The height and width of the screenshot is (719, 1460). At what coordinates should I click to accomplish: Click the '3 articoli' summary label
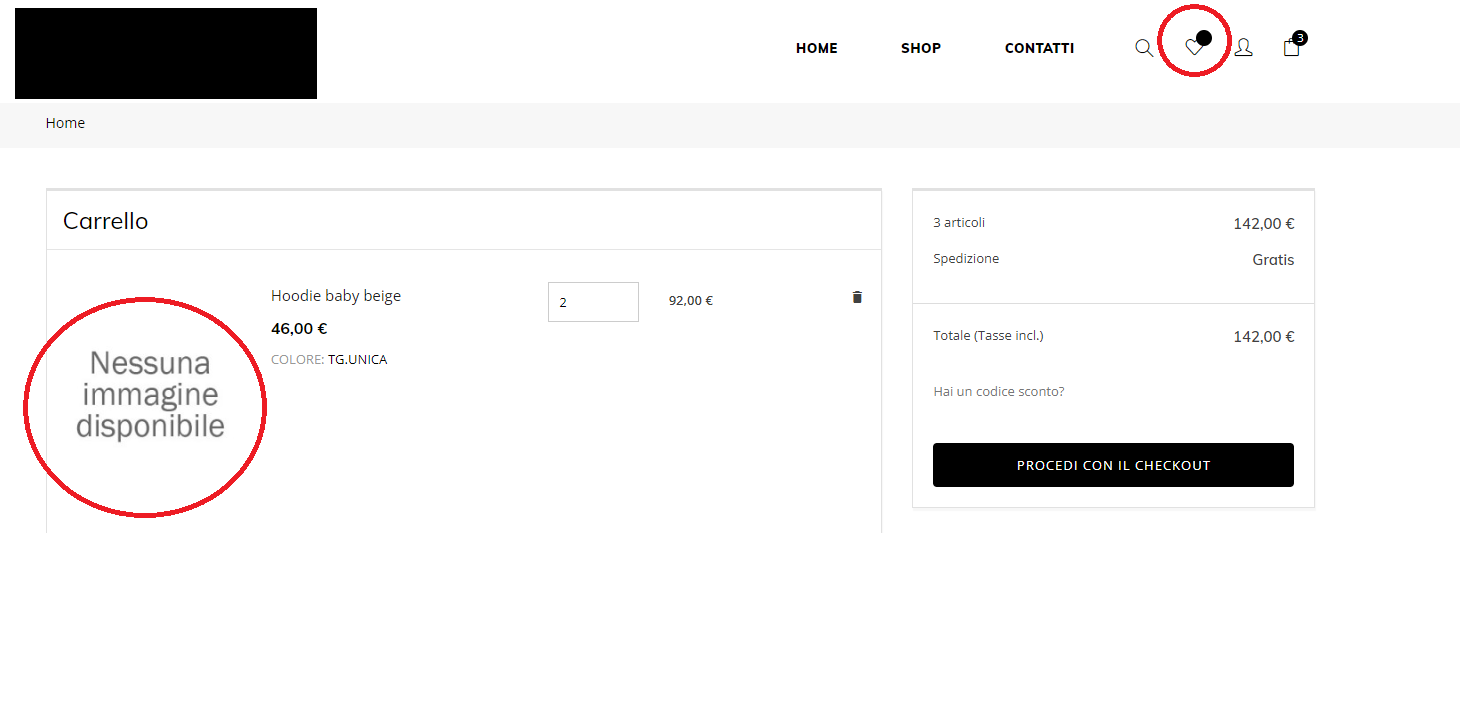pos(958,223)
